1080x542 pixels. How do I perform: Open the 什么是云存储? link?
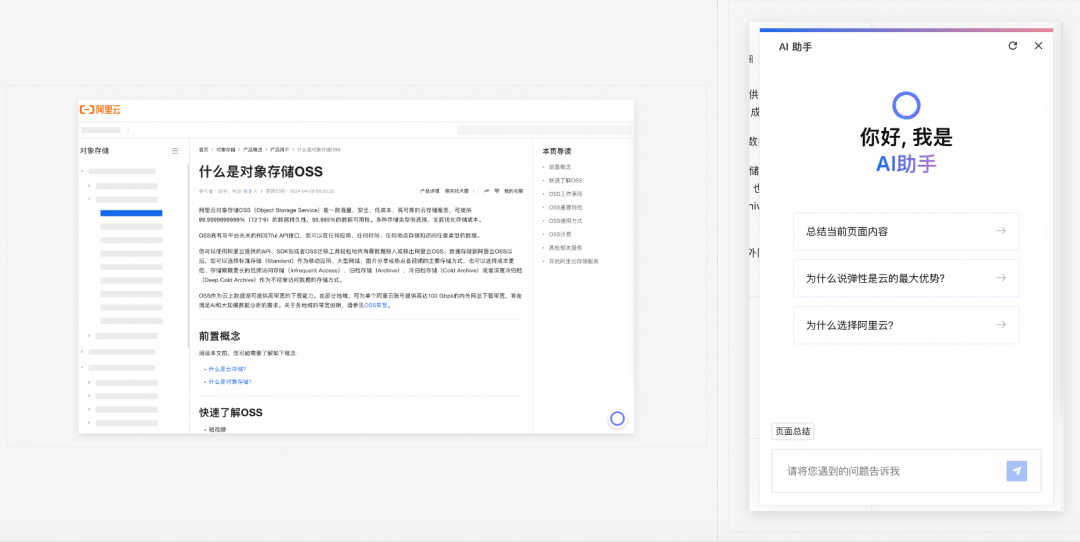tap(227, 369)
